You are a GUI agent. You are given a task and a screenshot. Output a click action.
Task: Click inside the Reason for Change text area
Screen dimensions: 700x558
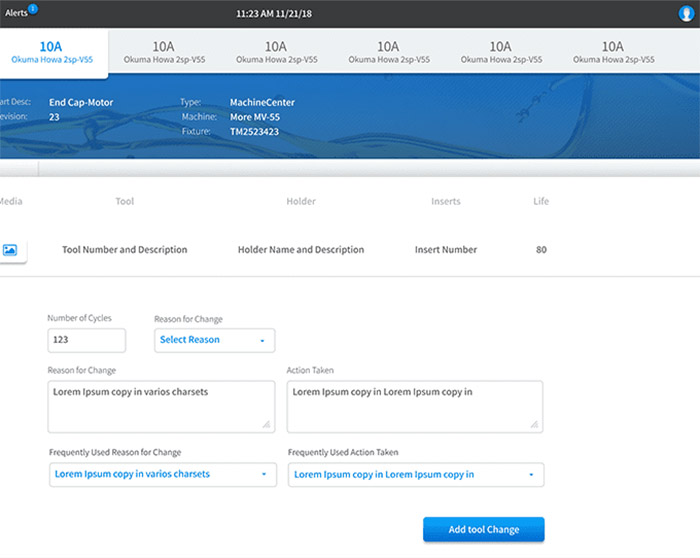coord(160,406)
